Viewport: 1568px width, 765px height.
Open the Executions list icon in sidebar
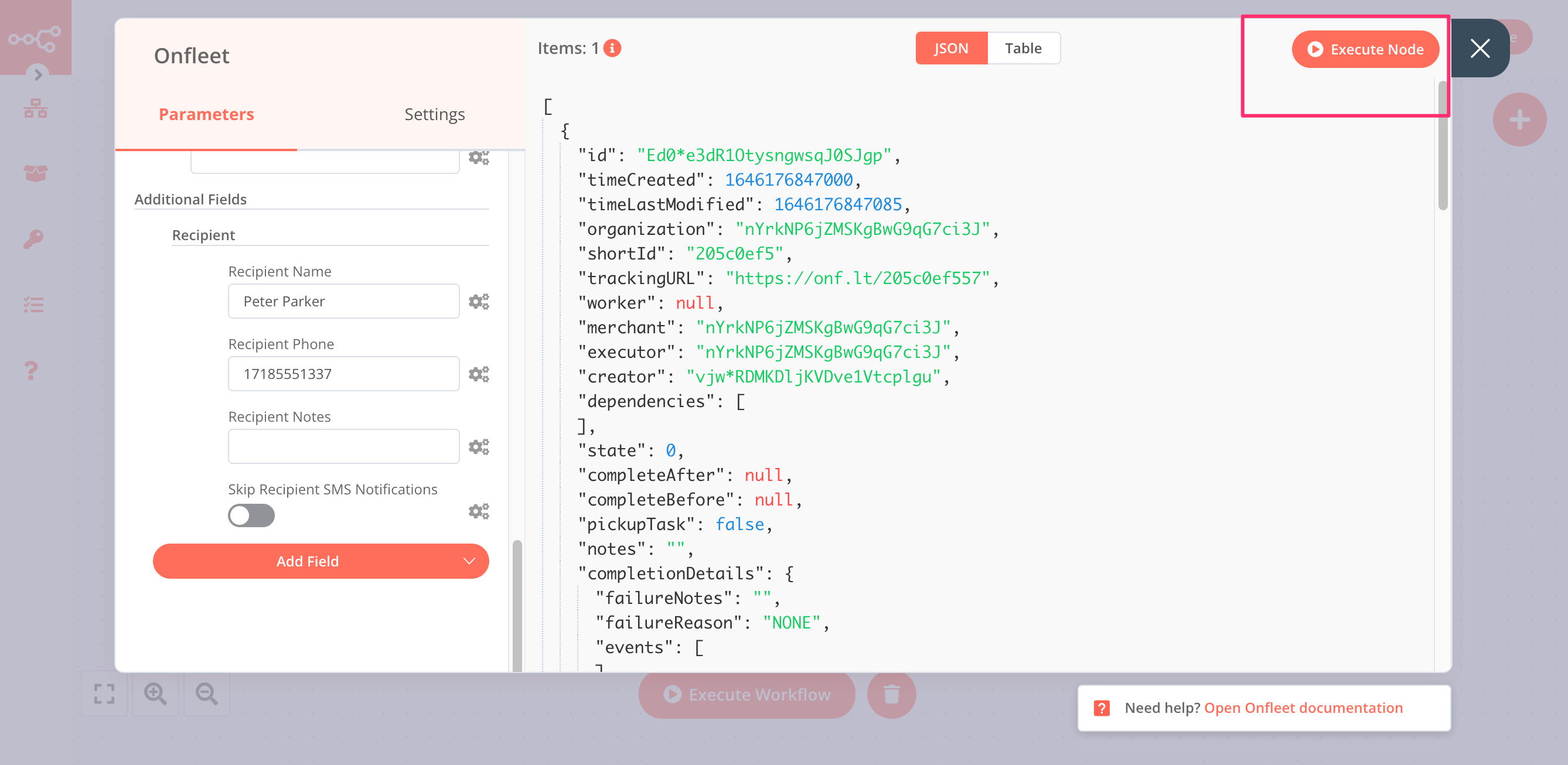[33, 304]
